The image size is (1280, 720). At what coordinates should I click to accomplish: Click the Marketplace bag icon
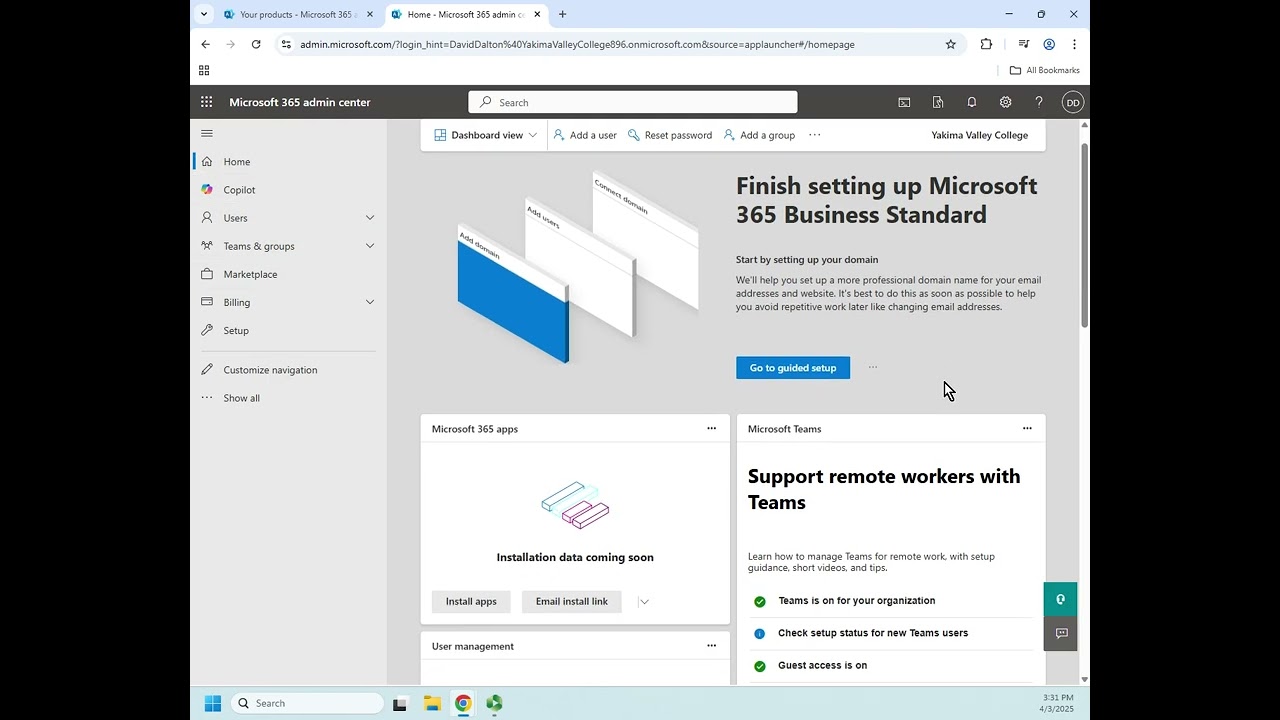[x=207, y=274]
